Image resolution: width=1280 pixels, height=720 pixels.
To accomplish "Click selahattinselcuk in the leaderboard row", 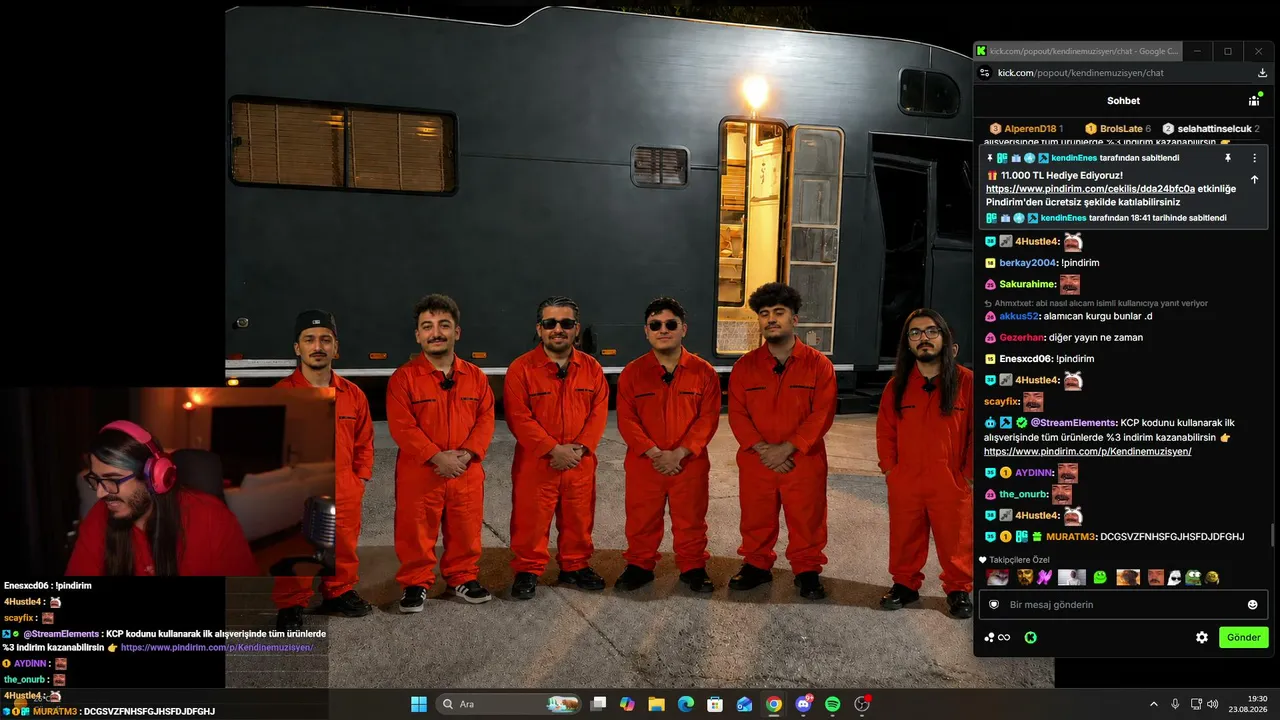I will tap(1214, 129).
